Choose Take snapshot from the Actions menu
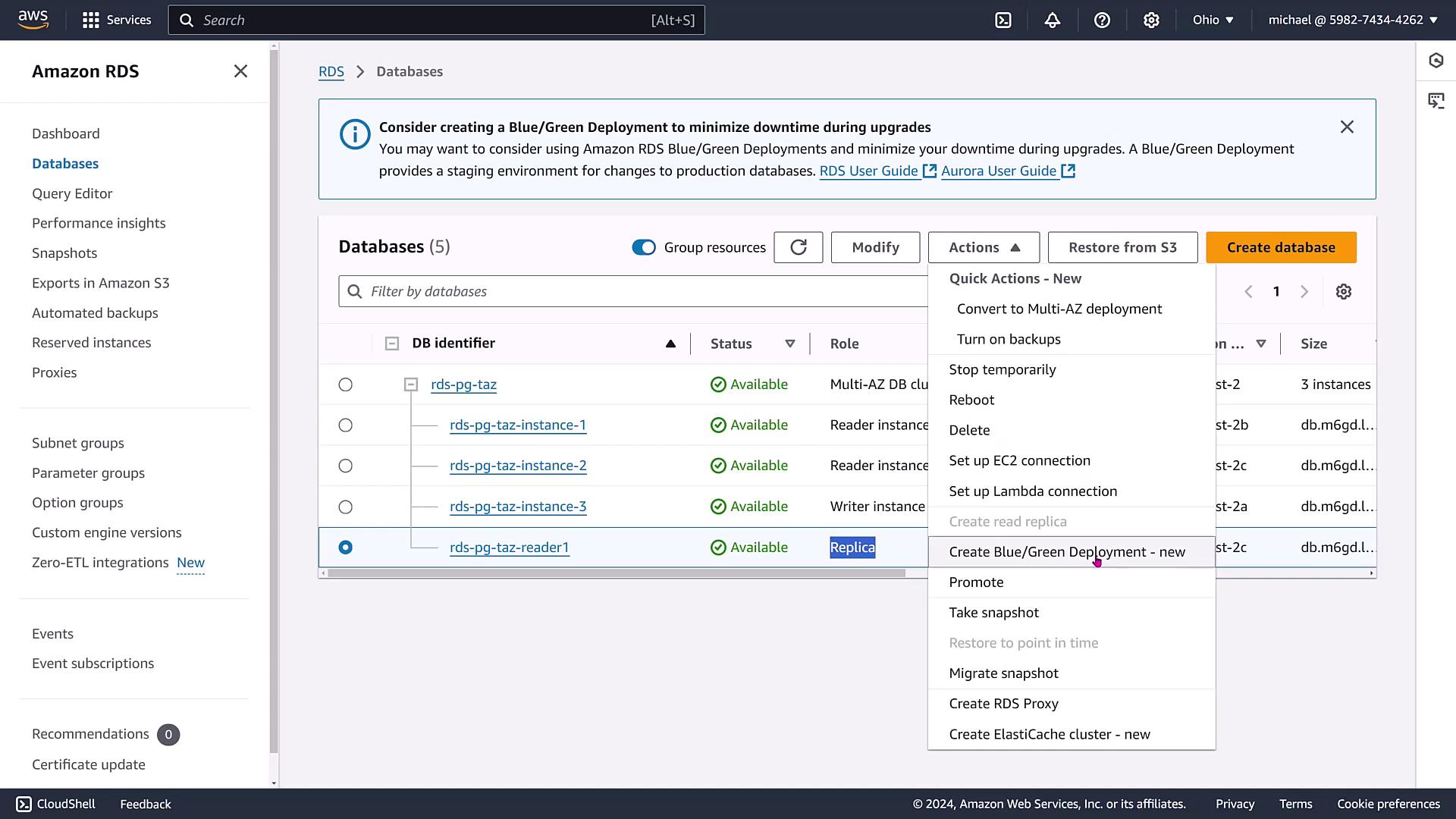Viewport: 1456px width, 819px height. coord(993,613)
